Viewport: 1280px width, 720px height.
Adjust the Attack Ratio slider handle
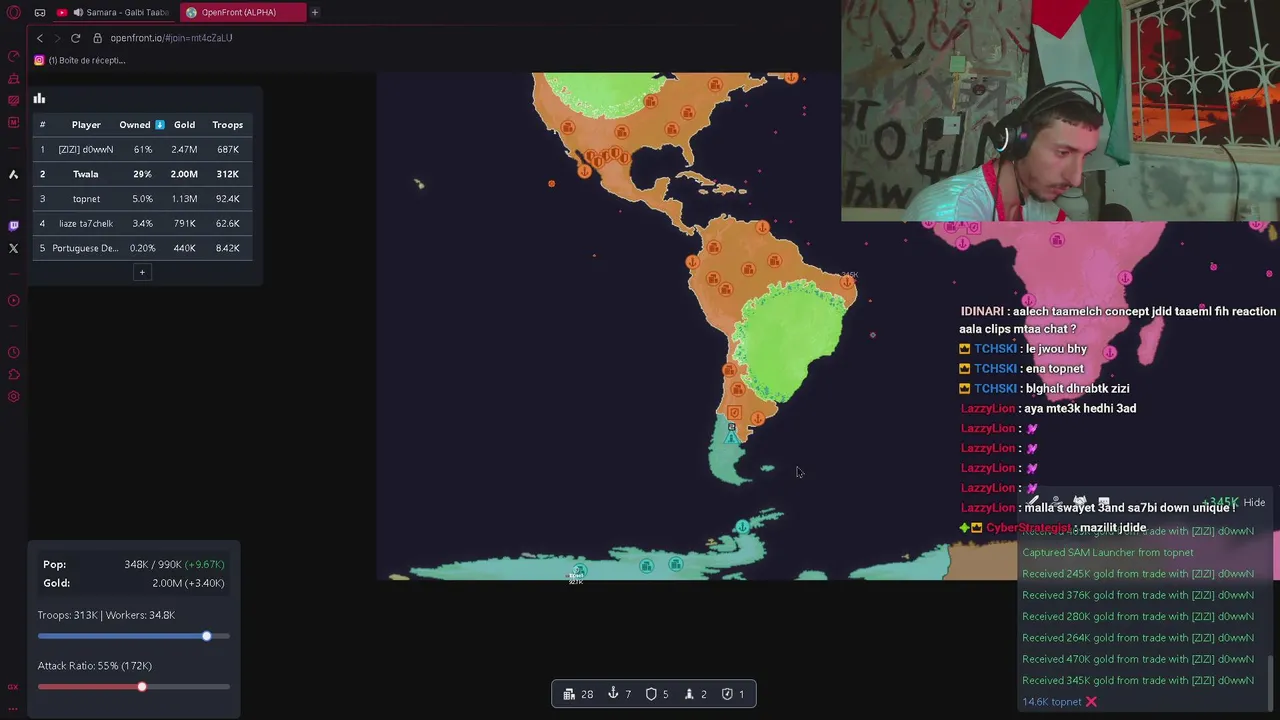[x=142, y=686]
